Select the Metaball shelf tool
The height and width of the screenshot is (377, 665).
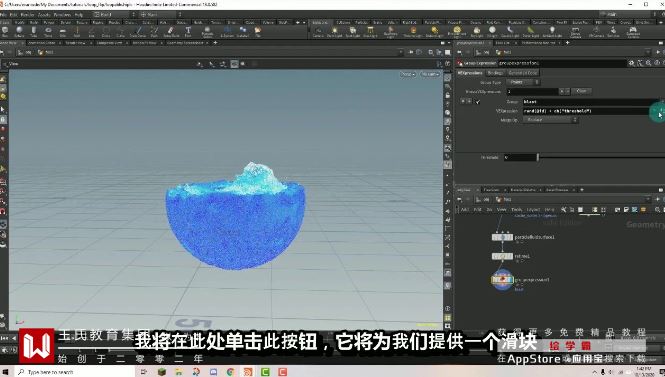point(243,31)
